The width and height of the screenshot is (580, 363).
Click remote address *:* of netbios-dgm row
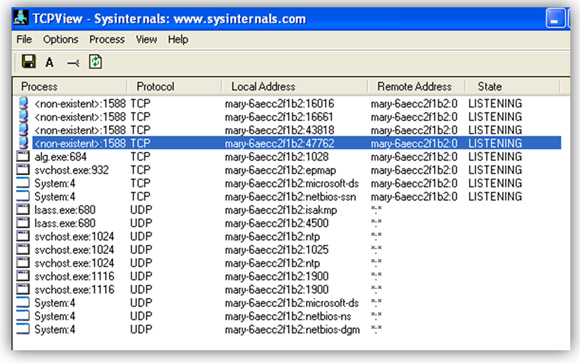376,329
